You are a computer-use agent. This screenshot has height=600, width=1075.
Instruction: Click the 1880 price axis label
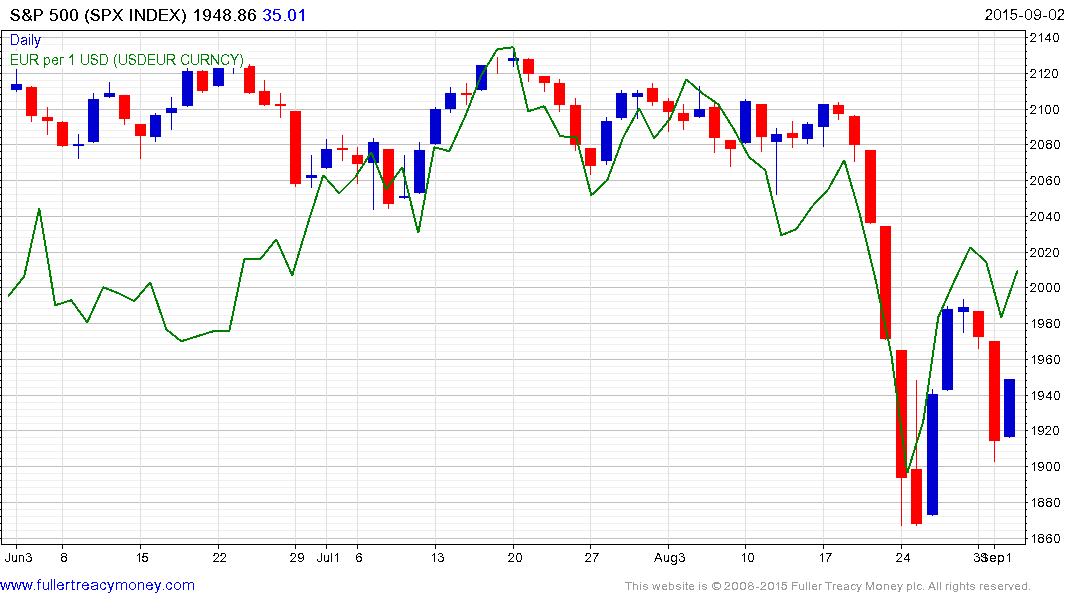[x=1045, y=503]
